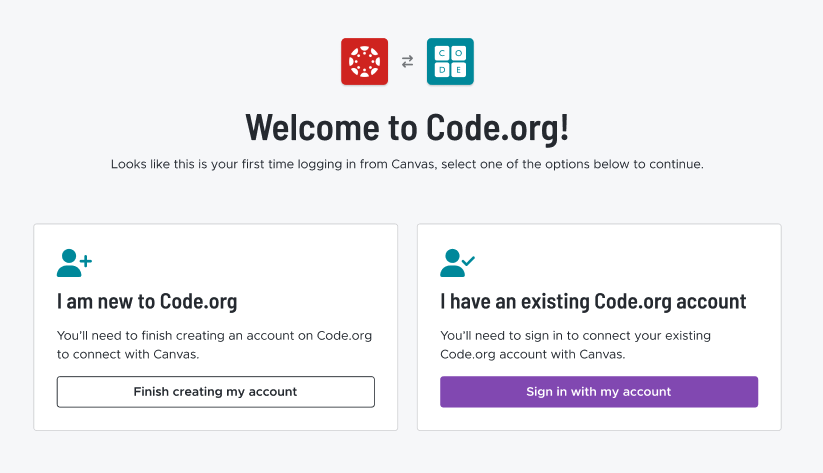
Task: Click the finish creating an account description text
Action: coord(214,345)
